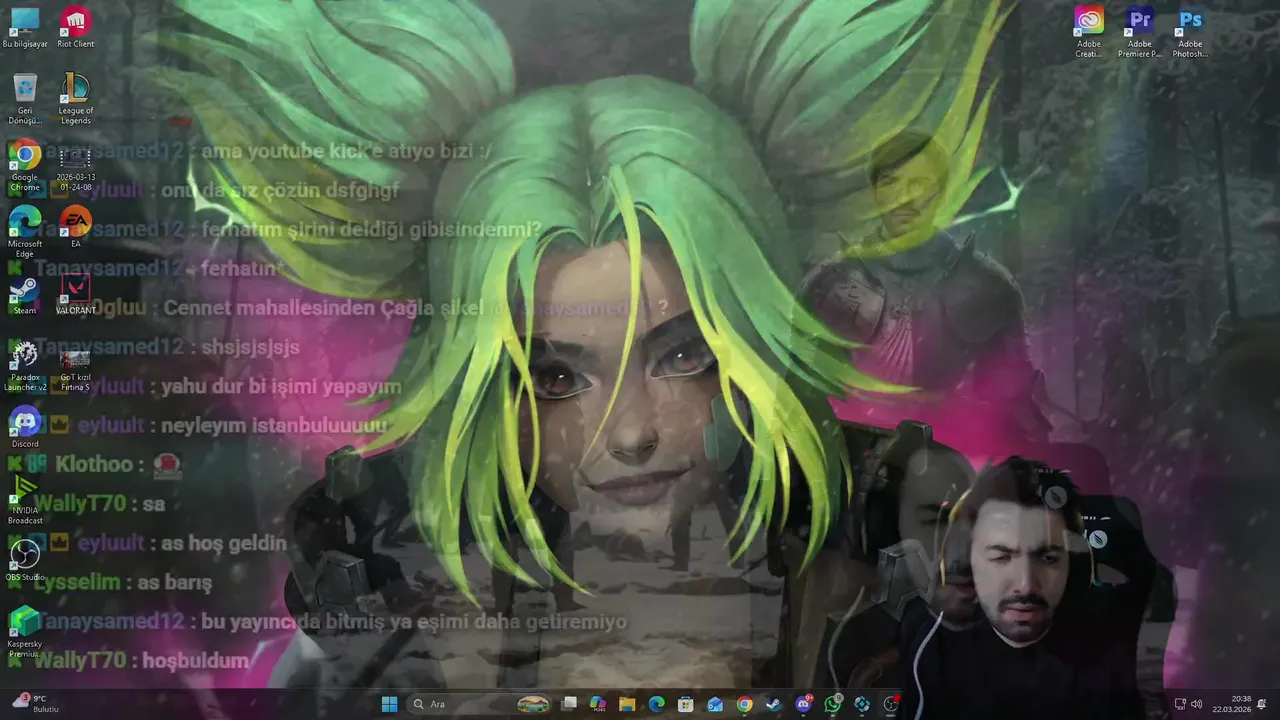Viewport: 1280px width, 720px height.
Task: Switch to Steam on taskbar
Action: 773,704
